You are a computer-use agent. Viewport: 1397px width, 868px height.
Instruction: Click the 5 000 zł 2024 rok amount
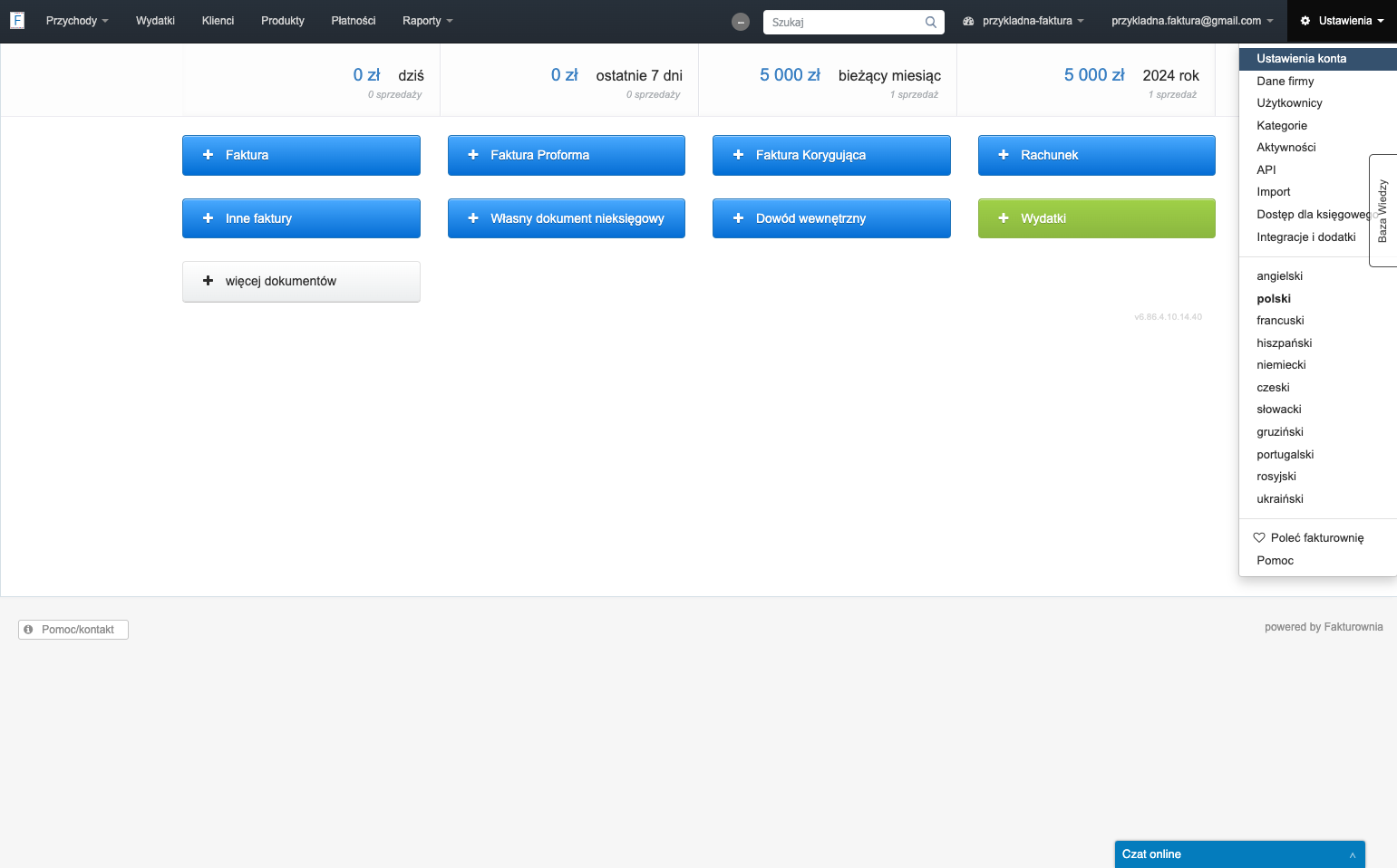[1094, 75]
